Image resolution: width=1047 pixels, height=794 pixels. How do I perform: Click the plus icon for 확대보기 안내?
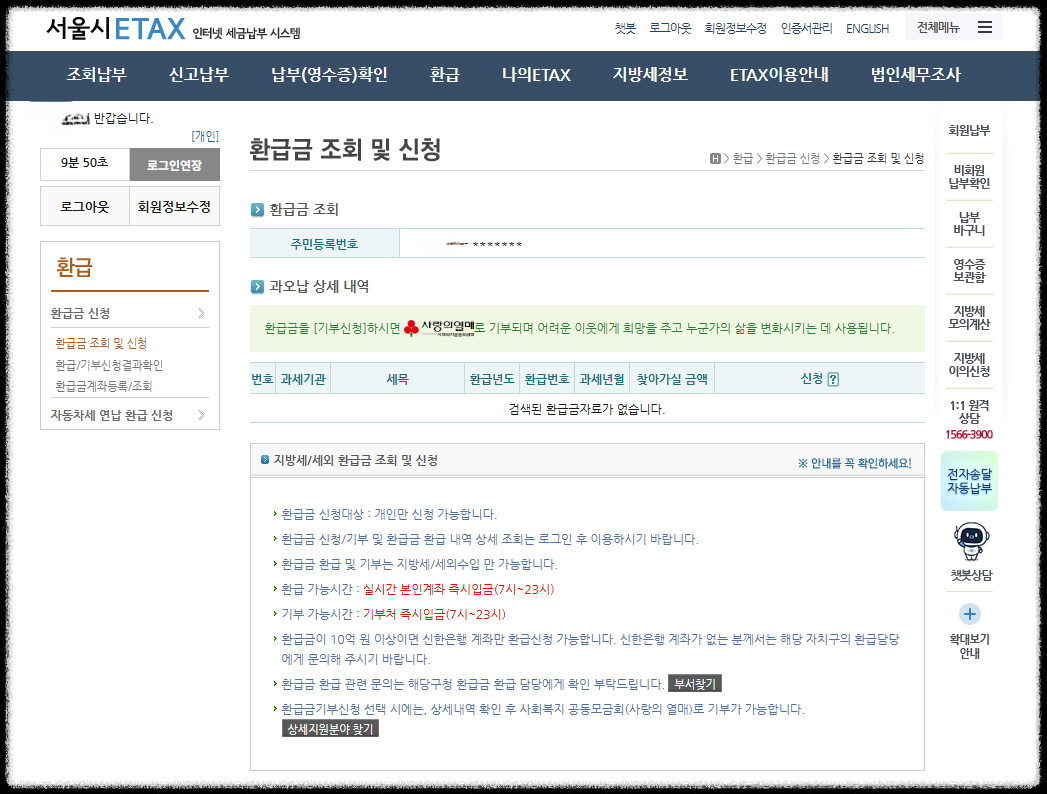click(970, 614)
